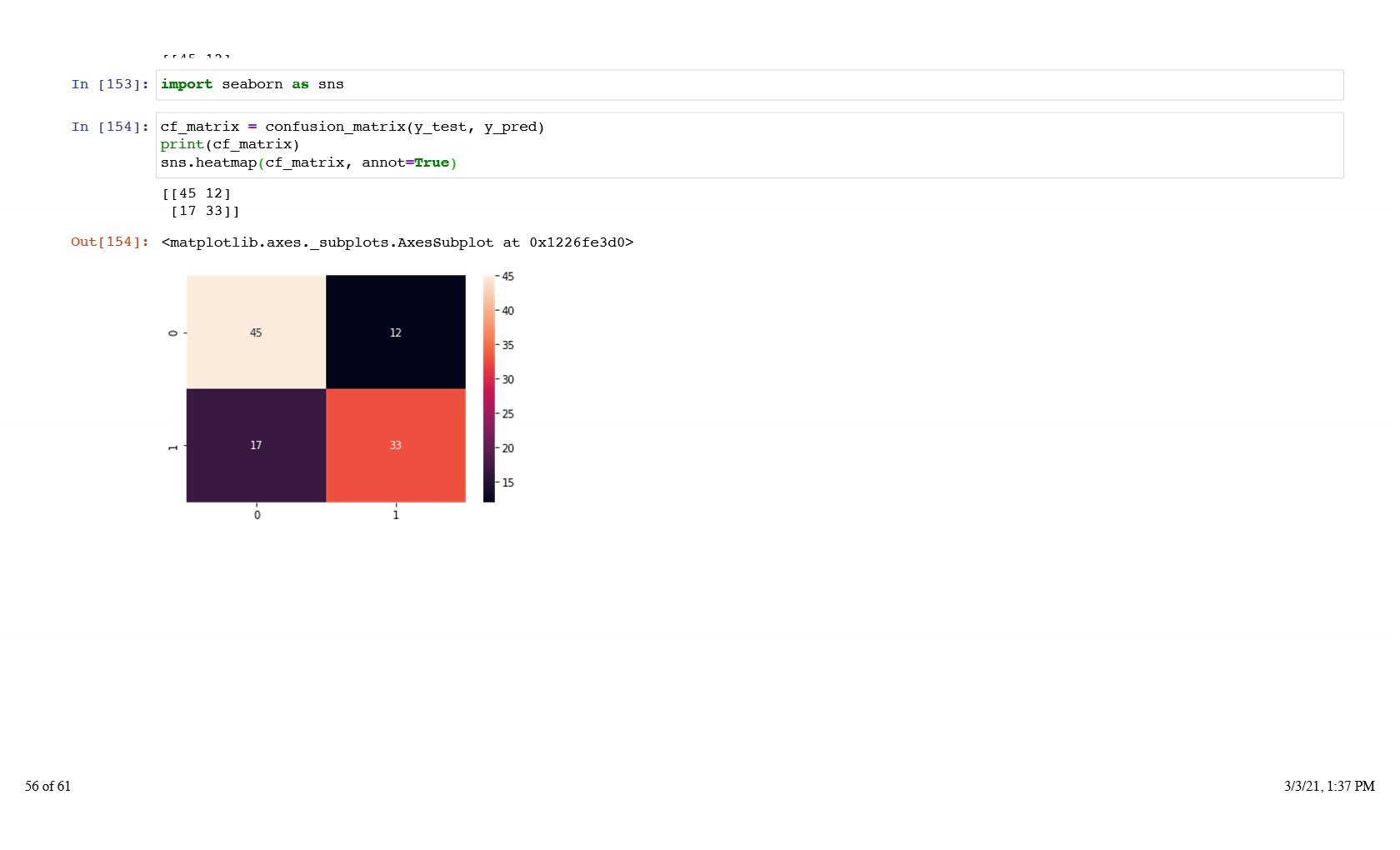Click the heatmap colorbar gradient
The height and width of the screenshot is (850, 1400).
488,388
